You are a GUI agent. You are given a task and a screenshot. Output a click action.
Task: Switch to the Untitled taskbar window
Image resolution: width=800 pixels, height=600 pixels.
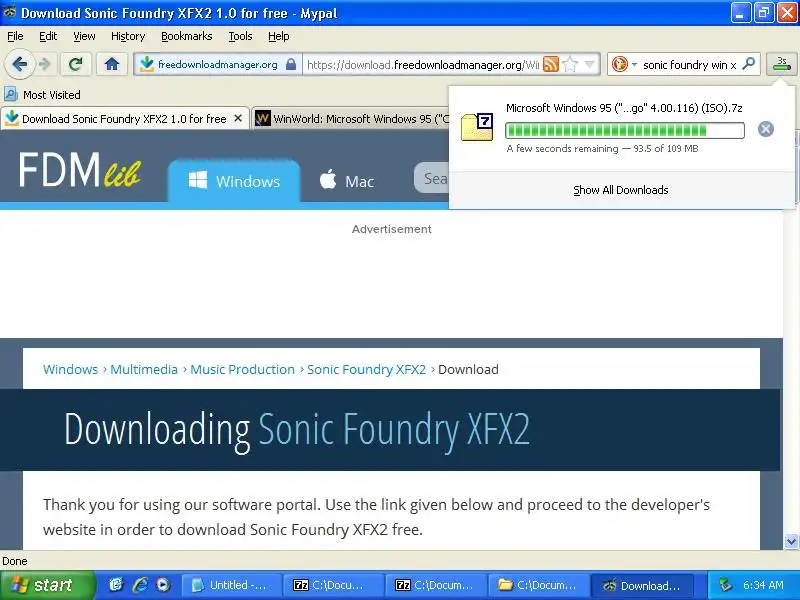(x=231, y=585)
